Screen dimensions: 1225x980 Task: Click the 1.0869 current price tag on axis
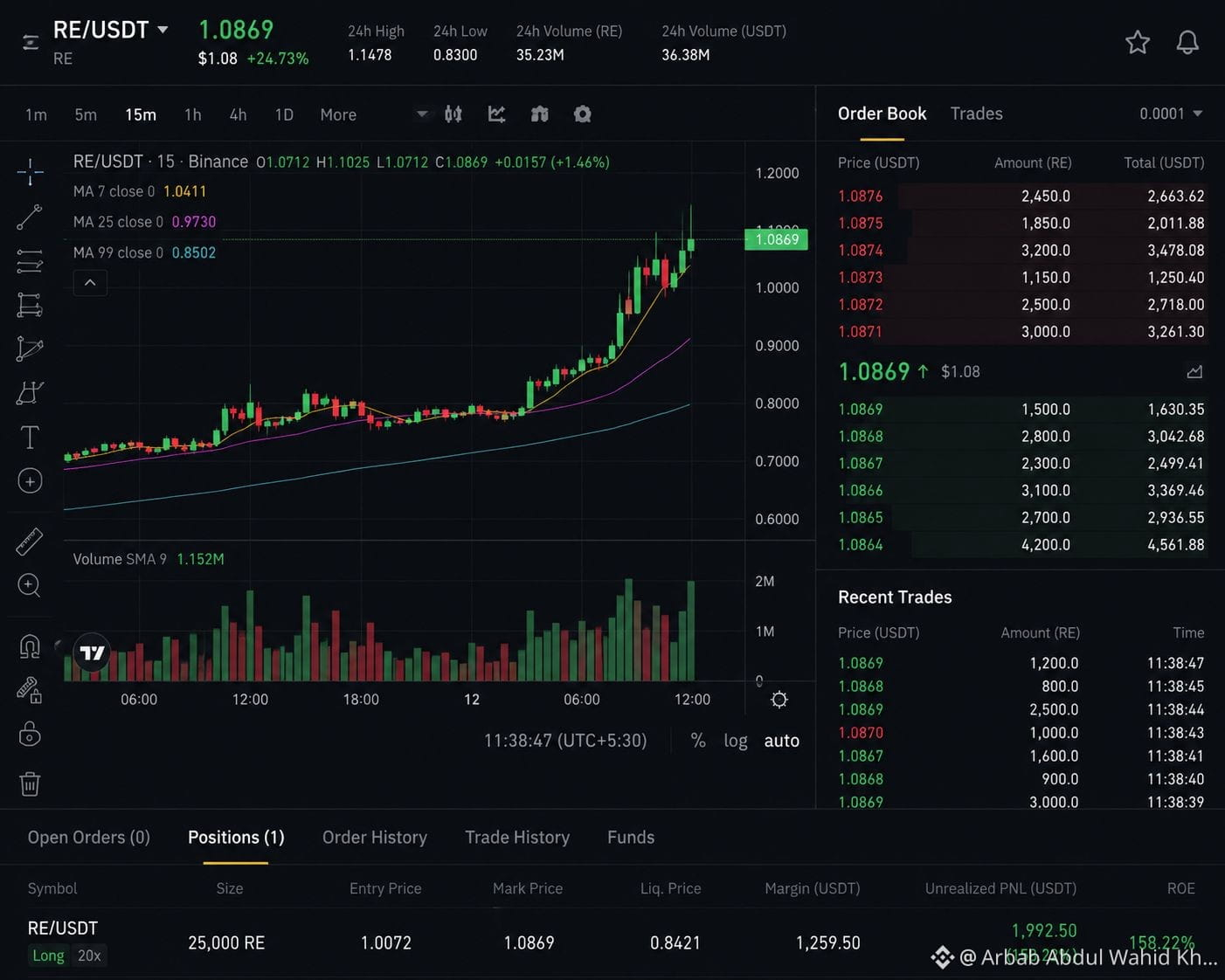[776, 239]
